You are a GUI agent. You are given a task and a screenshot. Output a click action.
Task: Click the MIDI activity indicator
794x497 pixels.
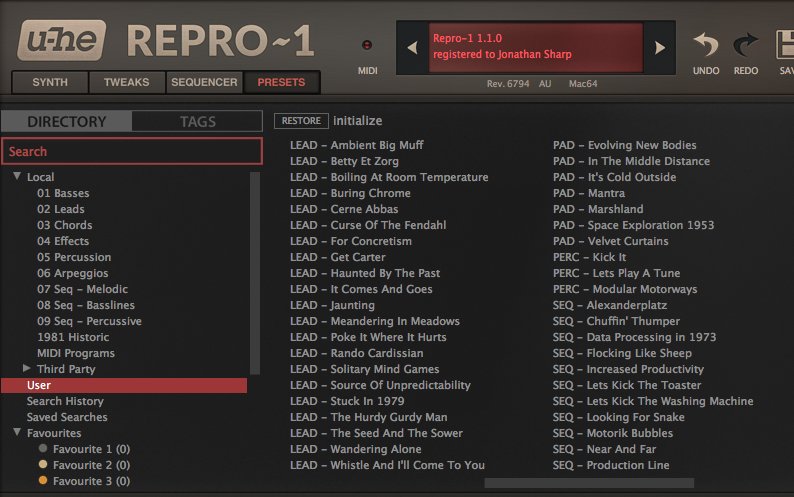click(x=367, y=45)
